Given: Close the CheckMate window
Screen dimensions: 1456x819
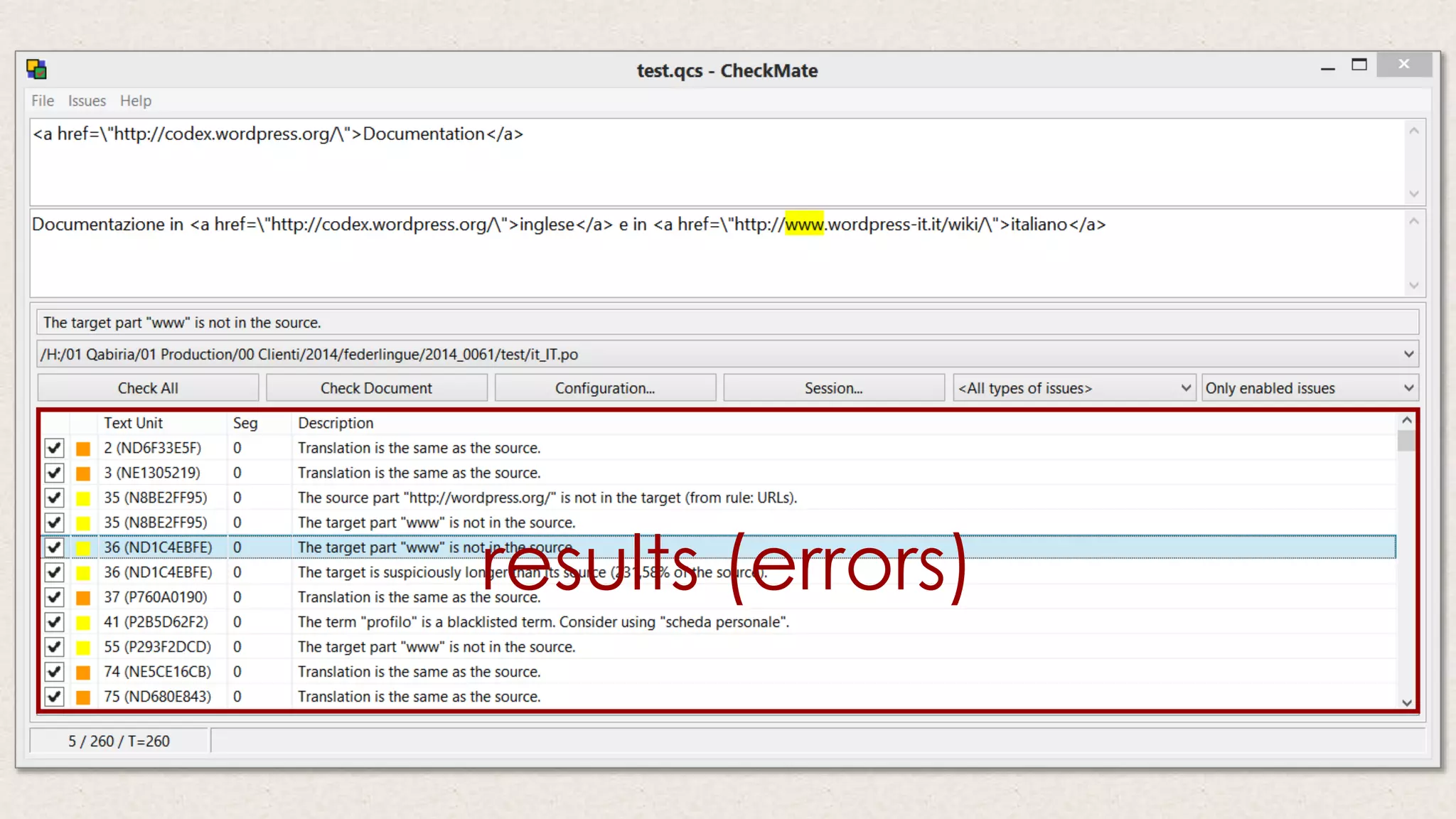Looking at the screenshot, I should pyautogui.click(x=1403, y=64).
